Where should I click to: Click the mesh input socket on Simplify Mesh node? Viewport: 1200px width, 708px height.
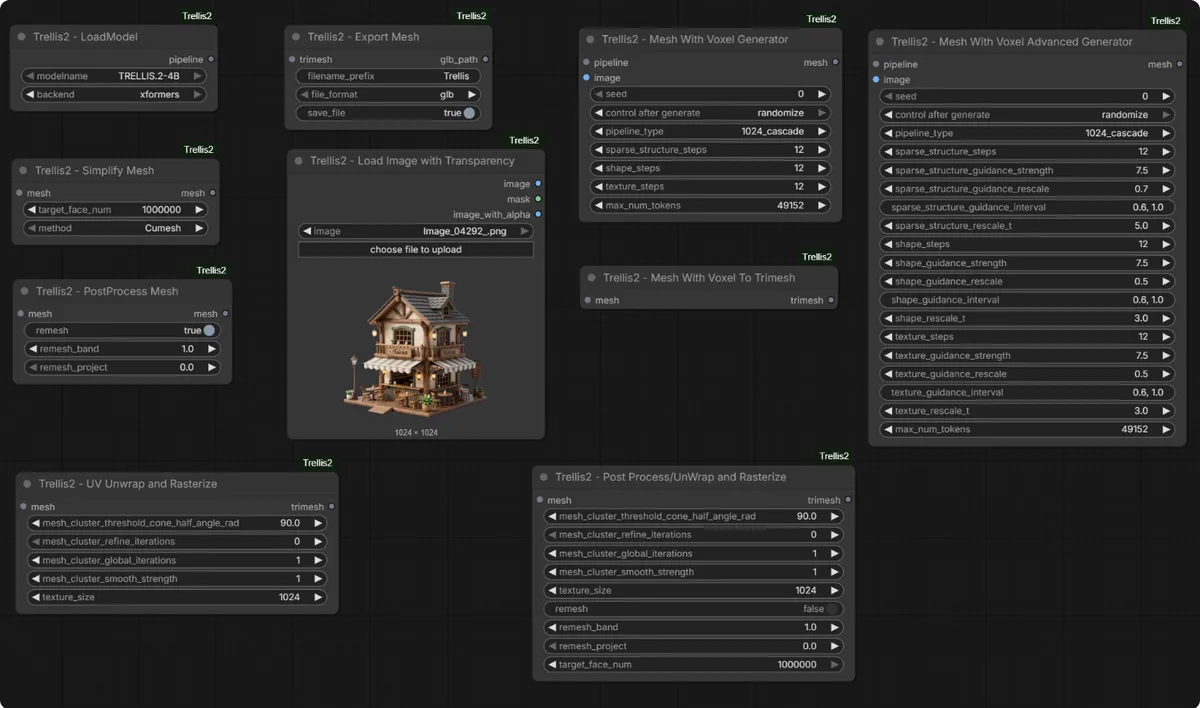(x=19, y=193)
